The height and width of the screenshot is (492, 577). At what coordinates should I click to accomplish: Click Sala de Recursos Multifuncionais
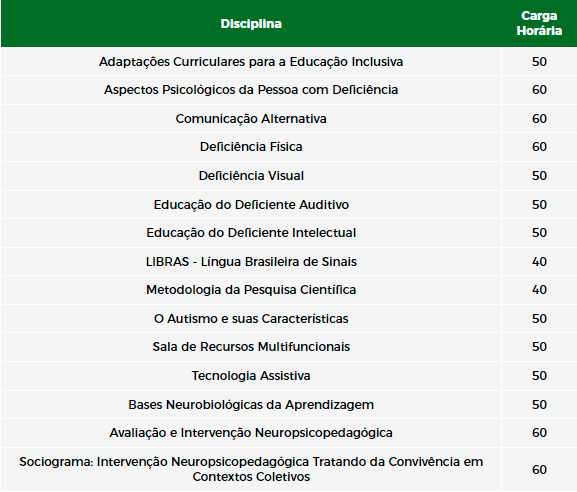(x=251, y=347)
